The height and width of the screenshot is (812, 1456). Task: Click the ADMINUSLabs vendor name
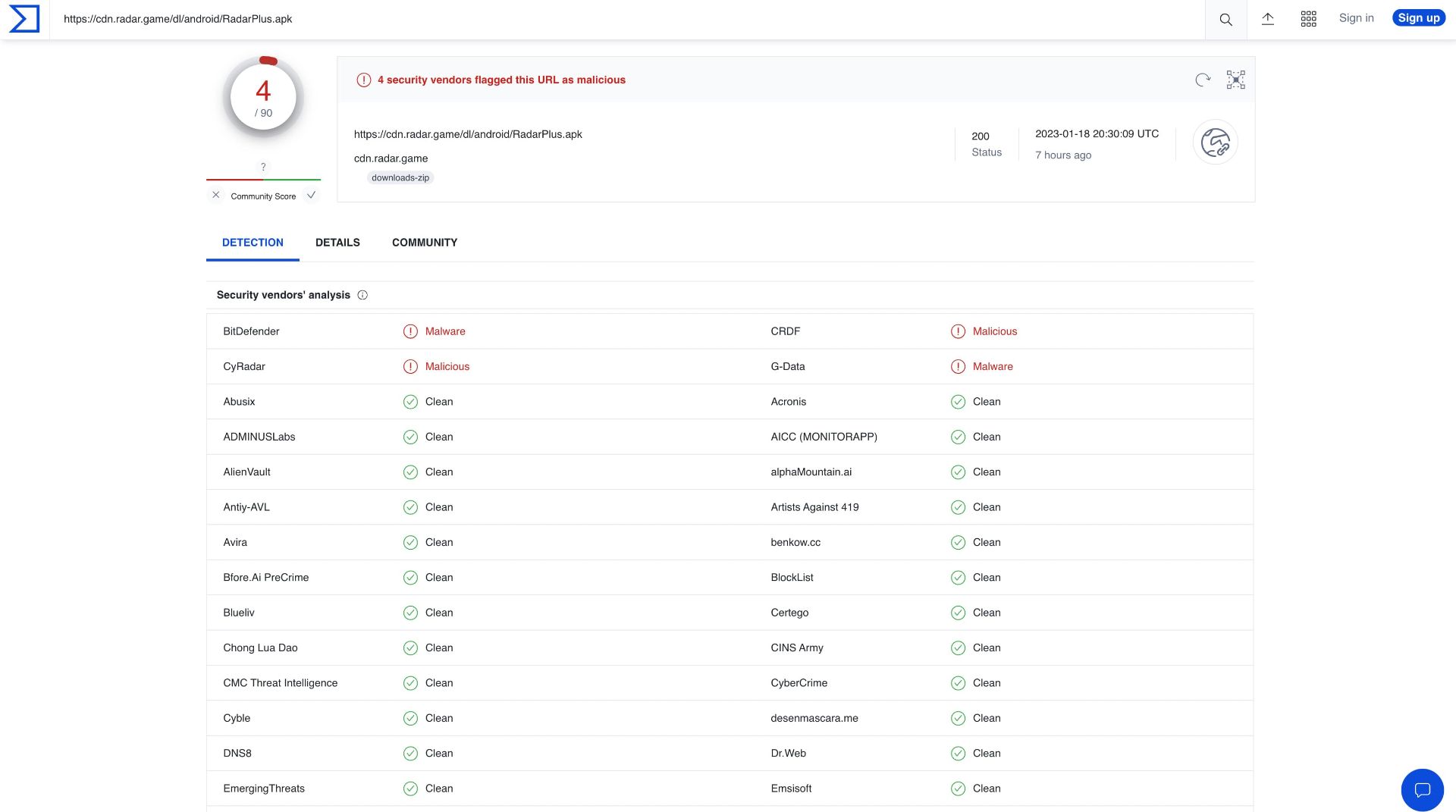[x=259, y=437]
